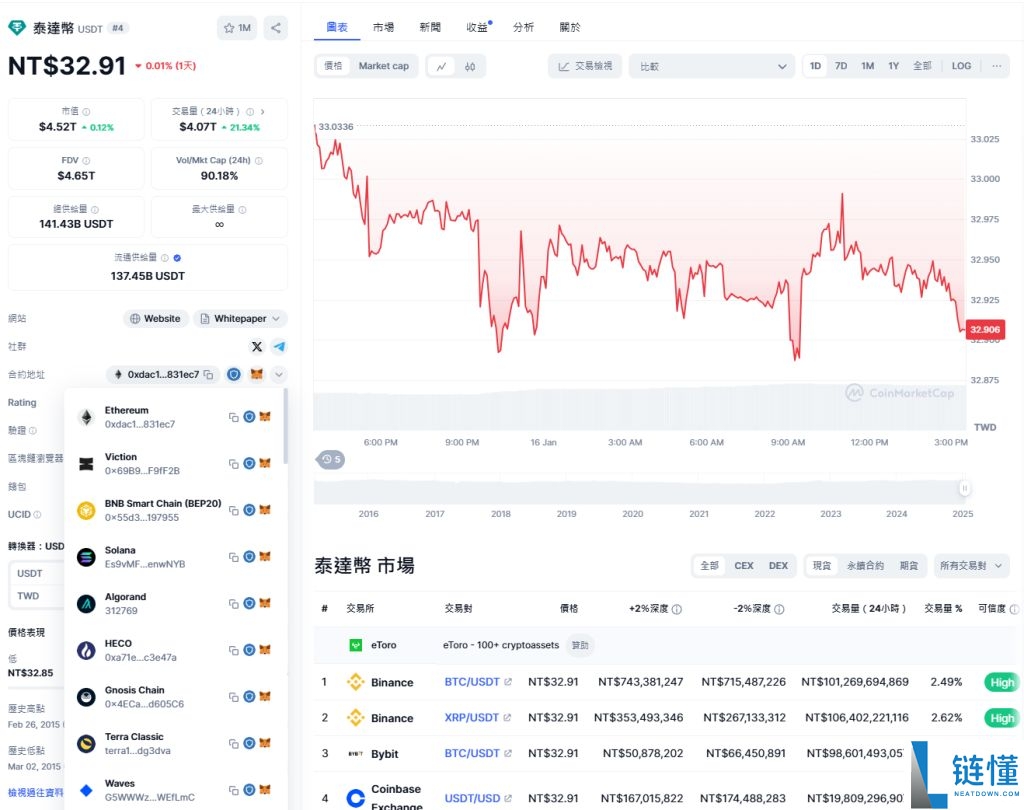Image resolution: width=1024 pixels, height=810 pixels.
Task: Expand the contract address chain list chevron
Action: (279, 374)
